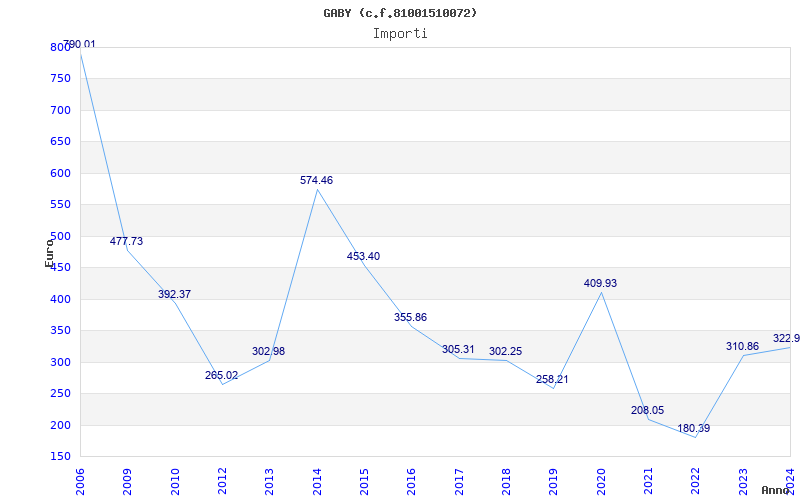Pick data label 265.02

pos(221,376)
